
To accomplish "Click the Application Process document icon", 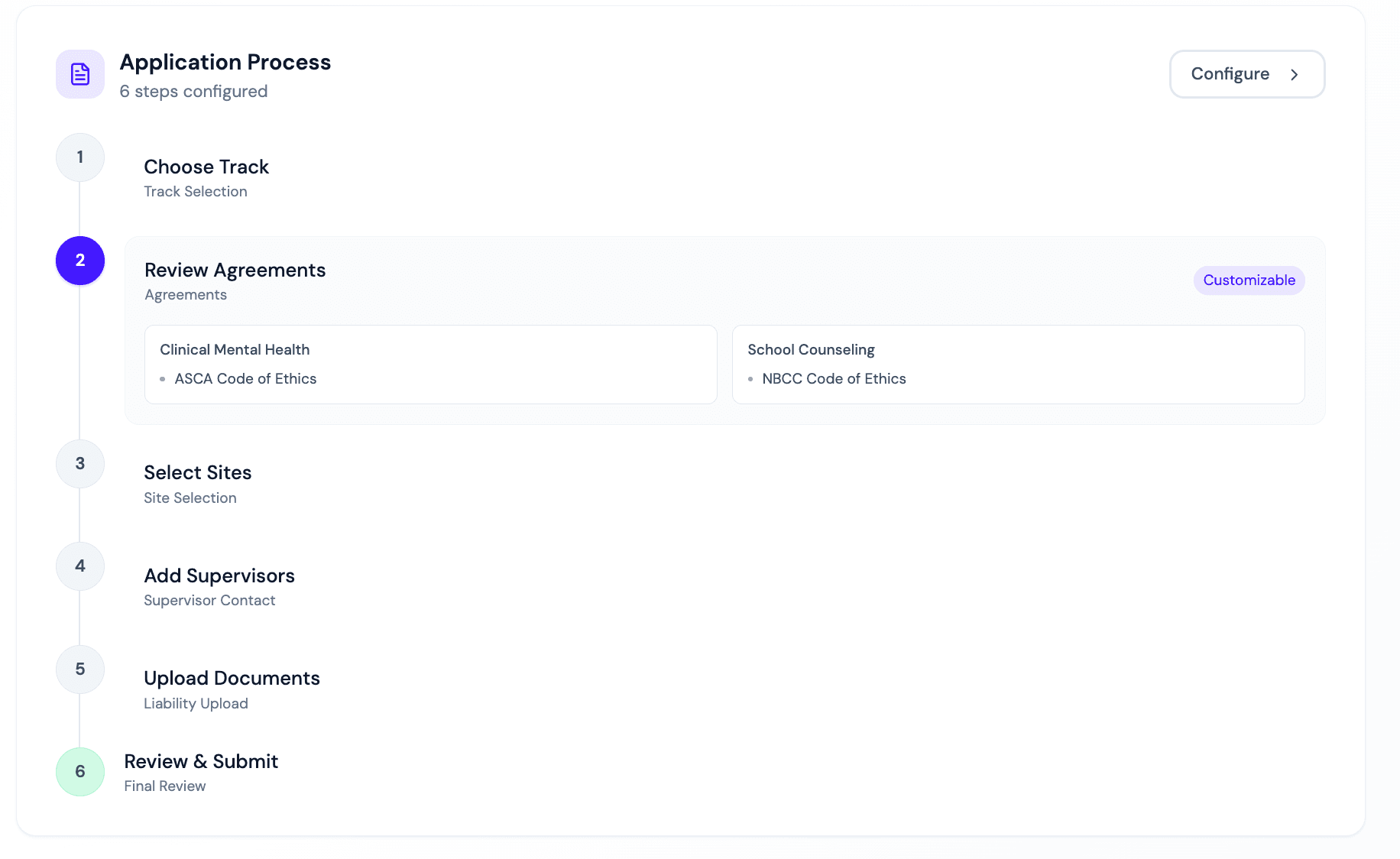I will (x=80, y=74).
